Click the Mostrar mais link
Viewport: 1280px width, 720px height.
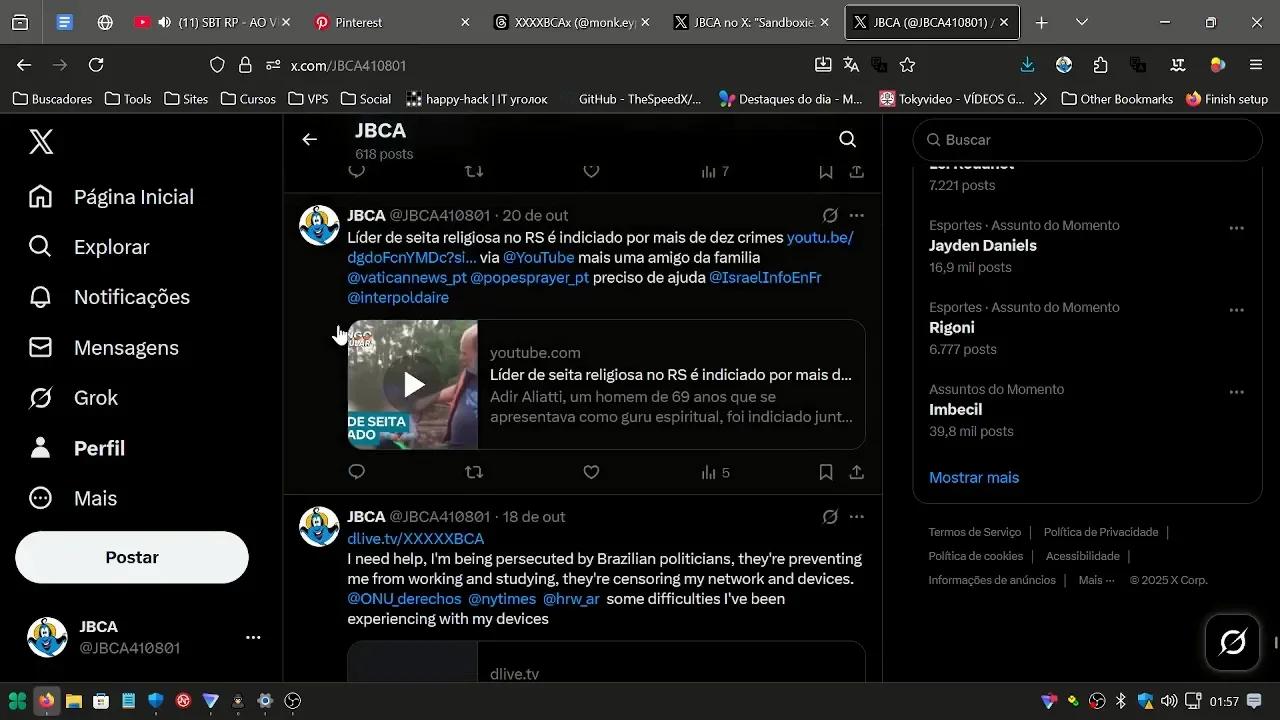point(973,477)
